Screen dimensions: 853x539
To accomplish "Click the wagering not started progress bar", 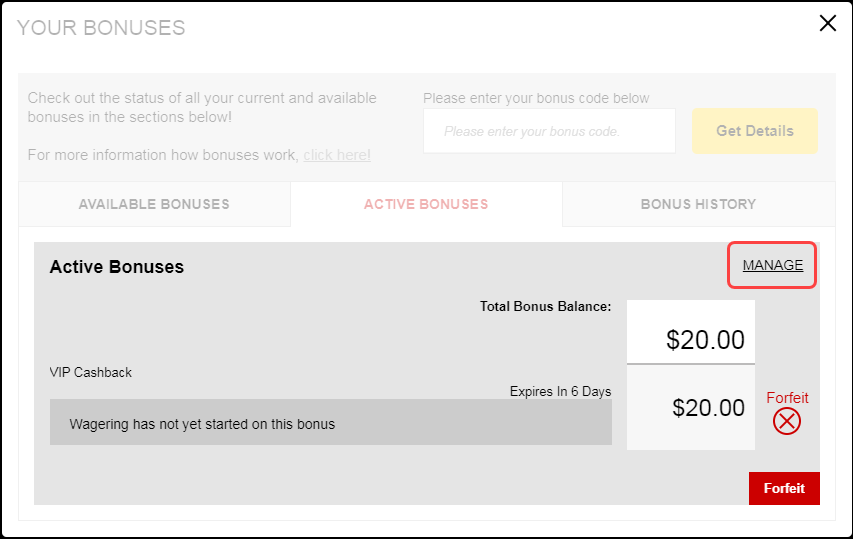I will 331,423.
